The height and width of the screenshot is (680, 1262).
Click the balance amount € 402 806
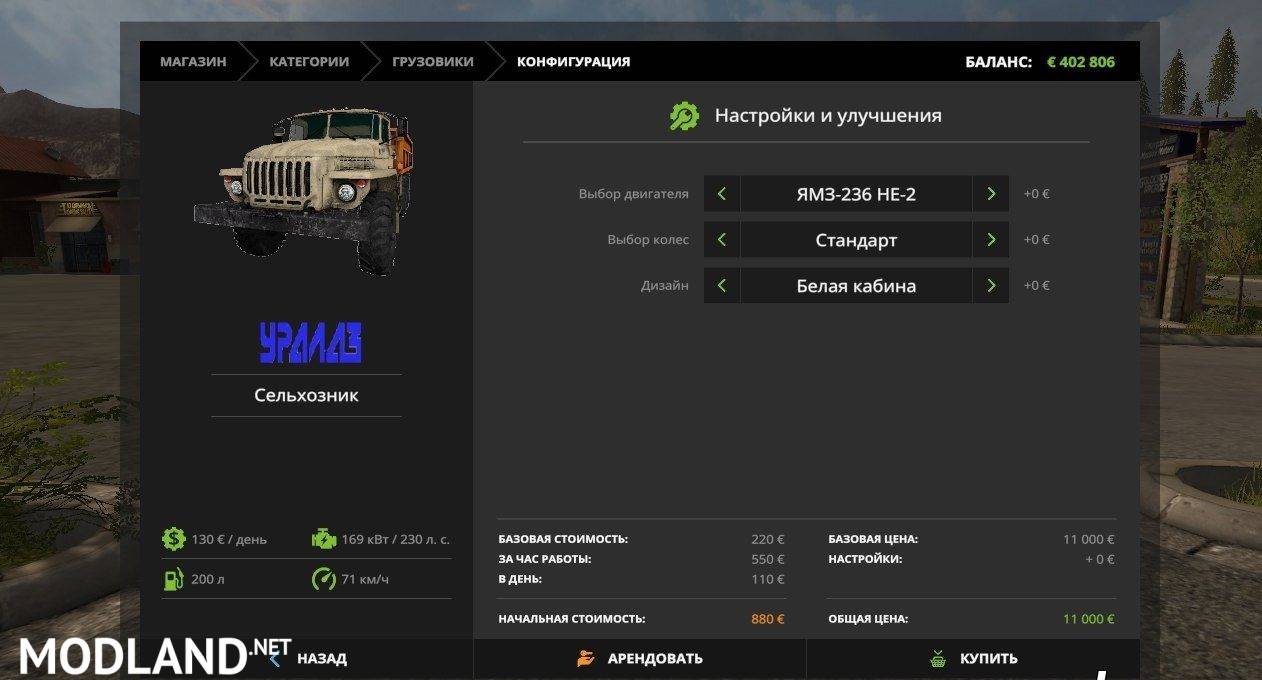click(1081, 62)
